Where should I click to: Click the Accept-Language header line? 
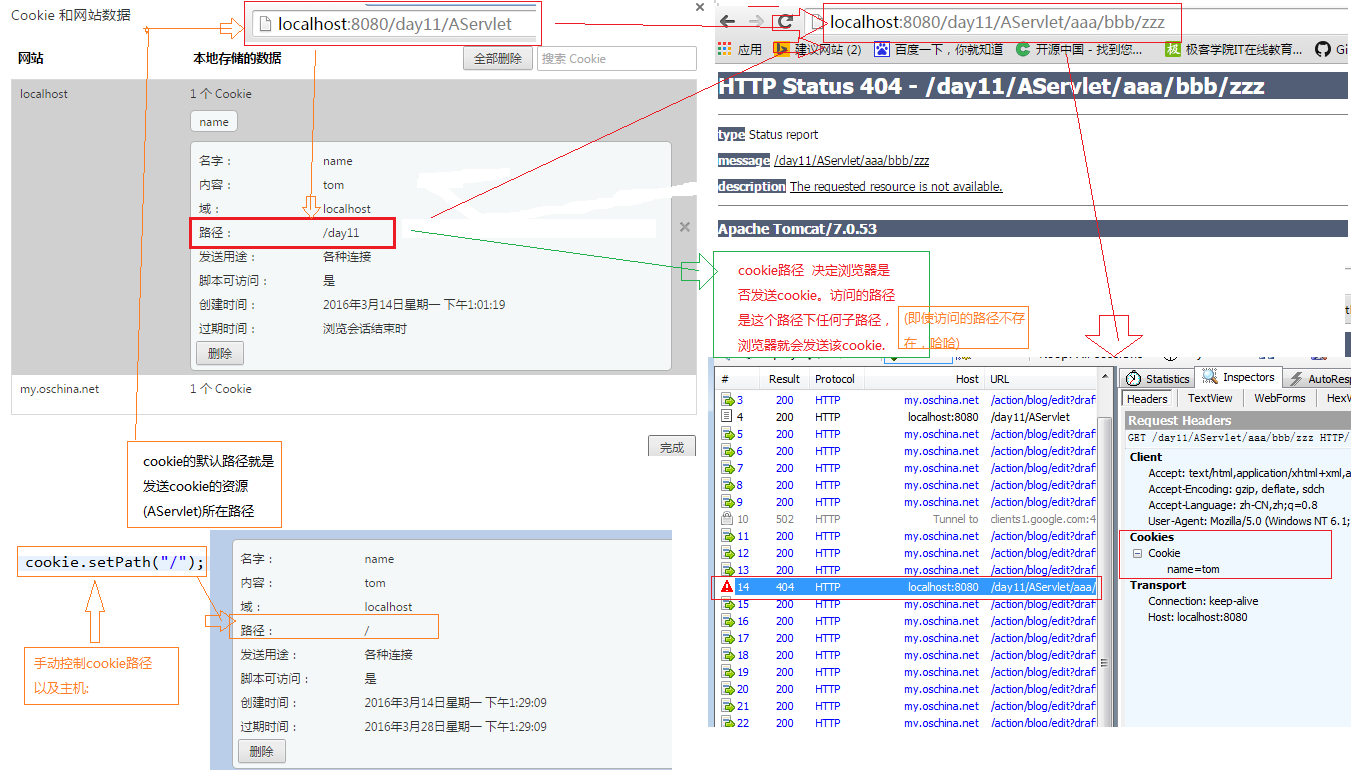(1232, 505)
